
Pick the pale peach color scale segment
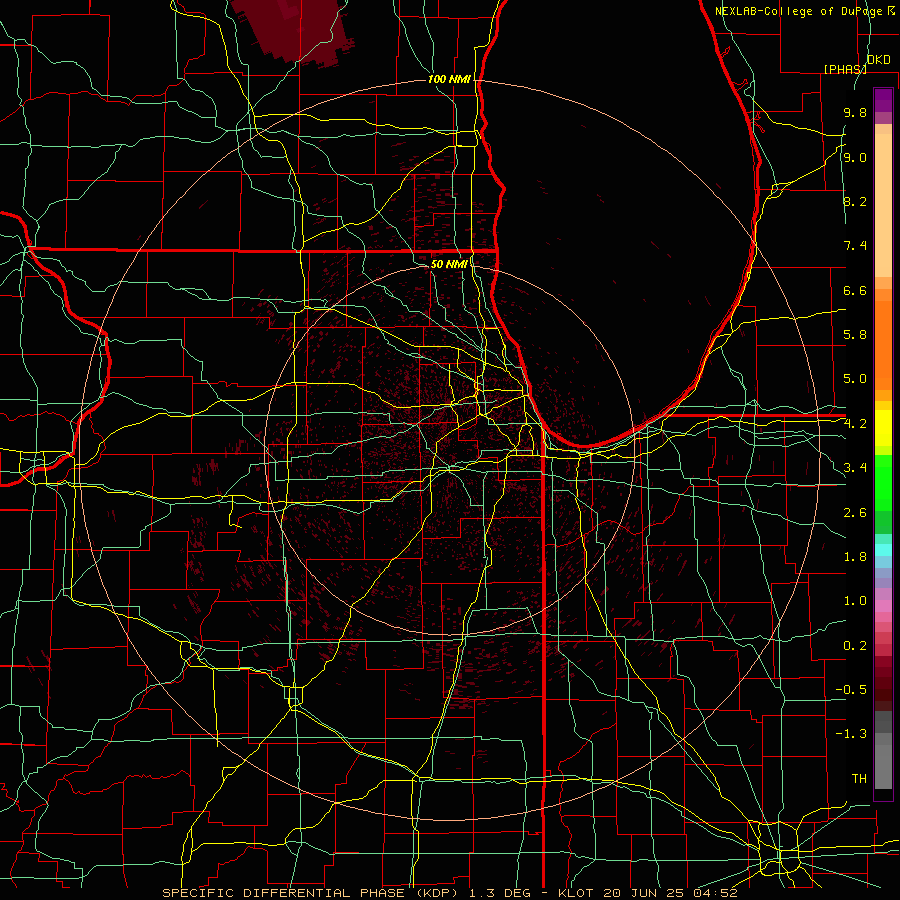[x=883, y=205]
